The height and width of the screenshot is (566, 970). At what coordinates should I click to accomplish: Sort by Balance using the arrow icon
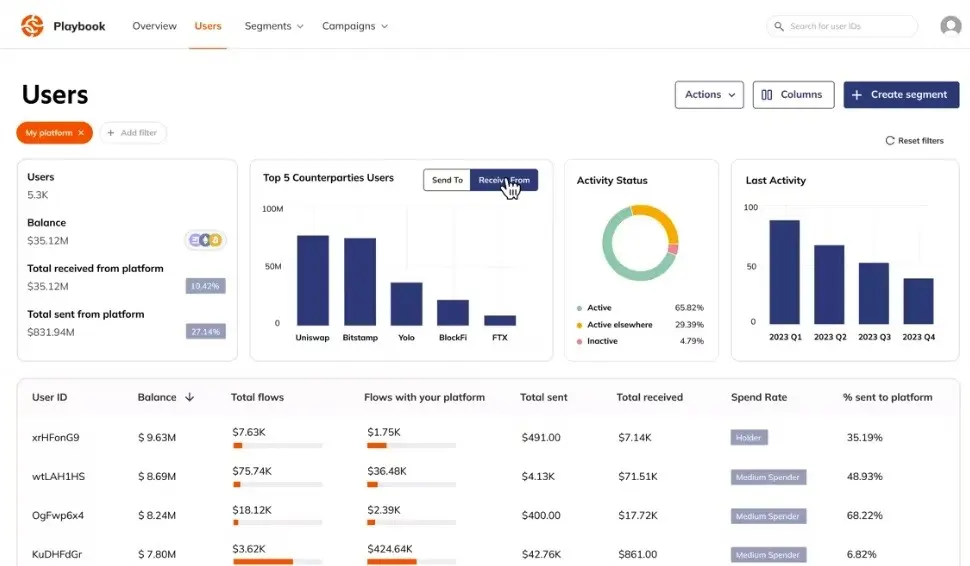click(x=189, y=397)
